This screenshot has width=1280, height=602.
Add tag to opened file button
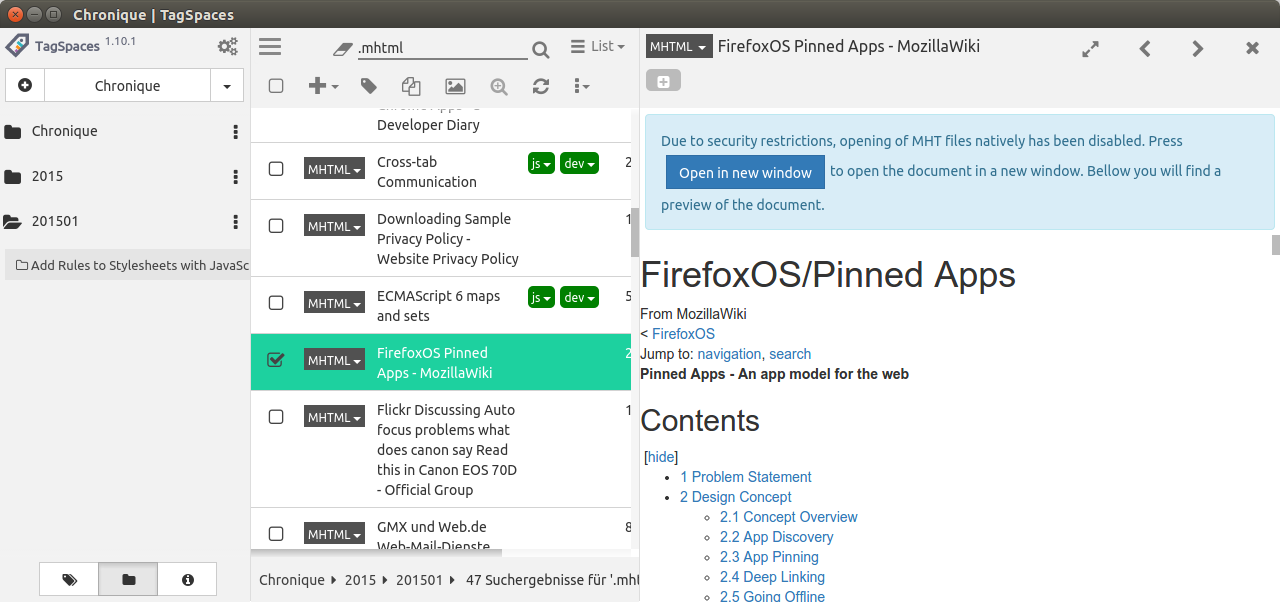pyautogui.click(x=663, y=80)
